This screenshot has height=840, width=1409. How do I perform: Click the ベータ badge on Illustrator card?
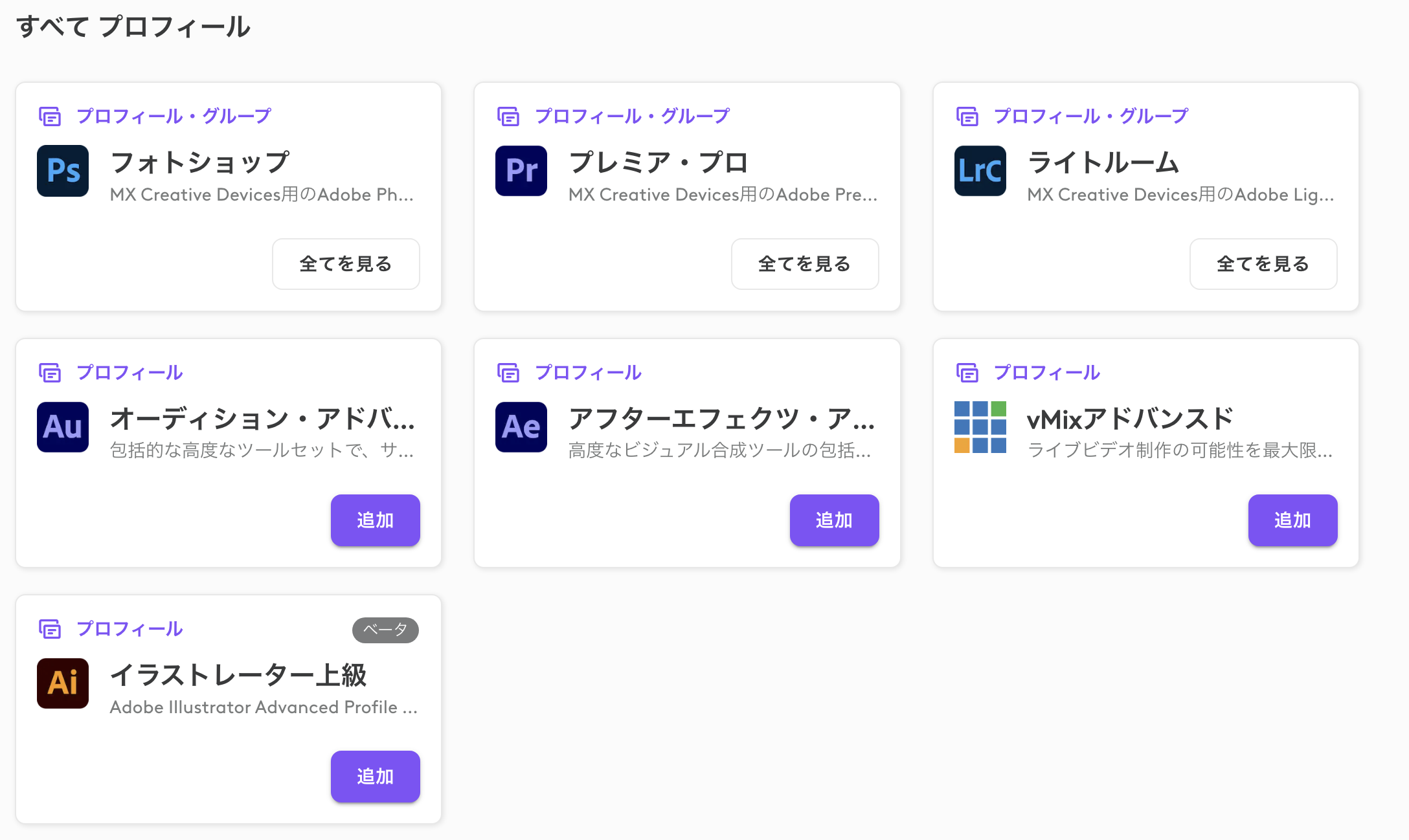[x=385, y=630]
